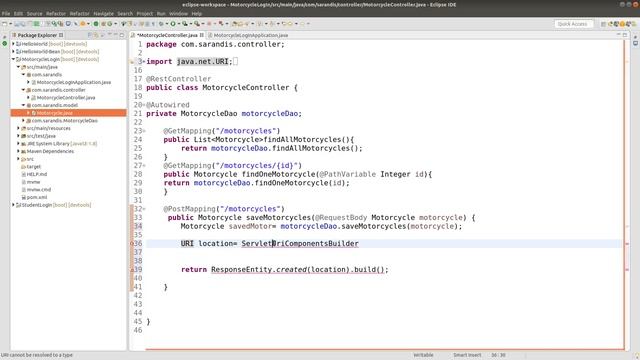This screenshot has width=640, height=360.
Task: Expand the com.sarandis.MotorcycleDao package
Action: [23, 121]
